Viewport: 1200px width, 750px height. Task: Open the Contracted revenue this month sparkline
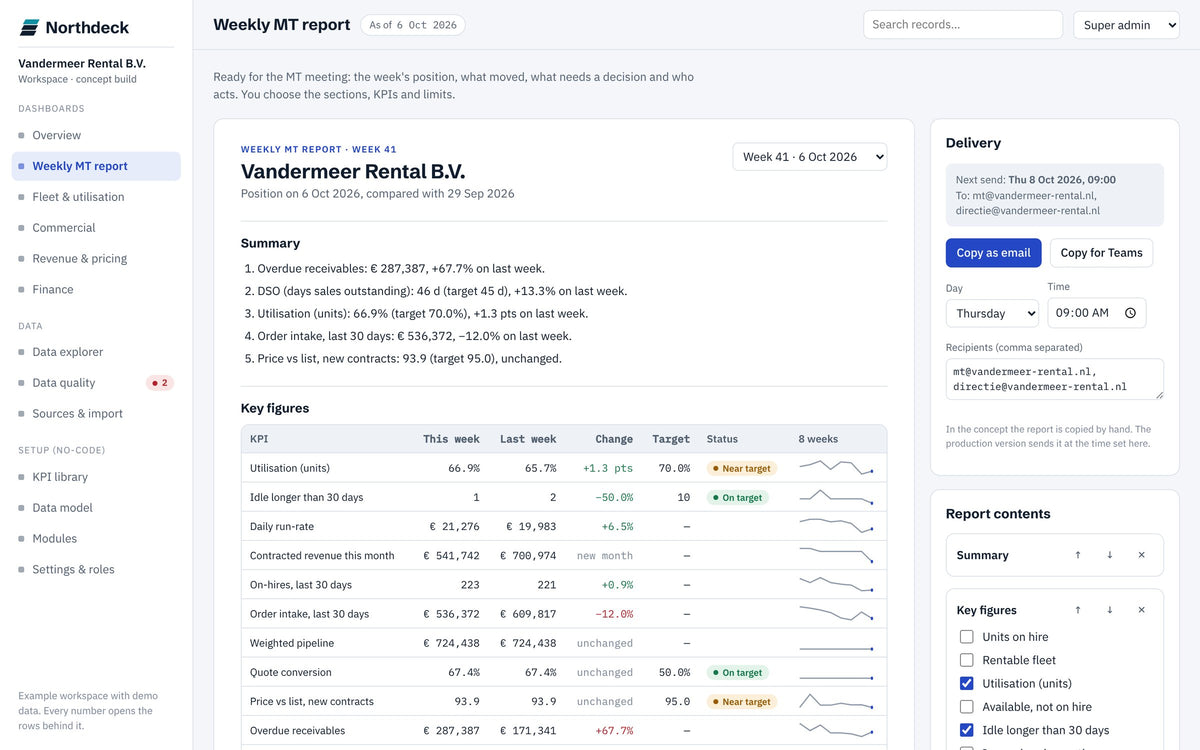point(836,555)
